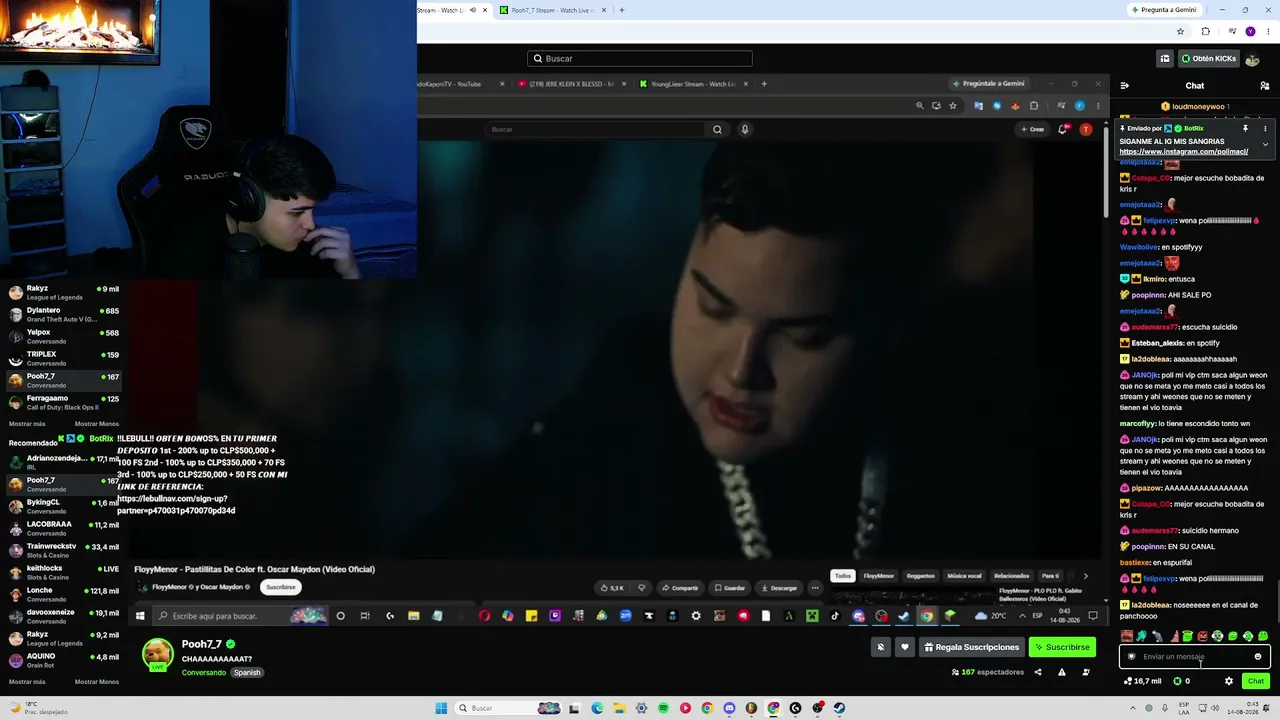1280x720 pixels.
Task: Open the browser extensions puzzle icon
Action: (1205, 31)
